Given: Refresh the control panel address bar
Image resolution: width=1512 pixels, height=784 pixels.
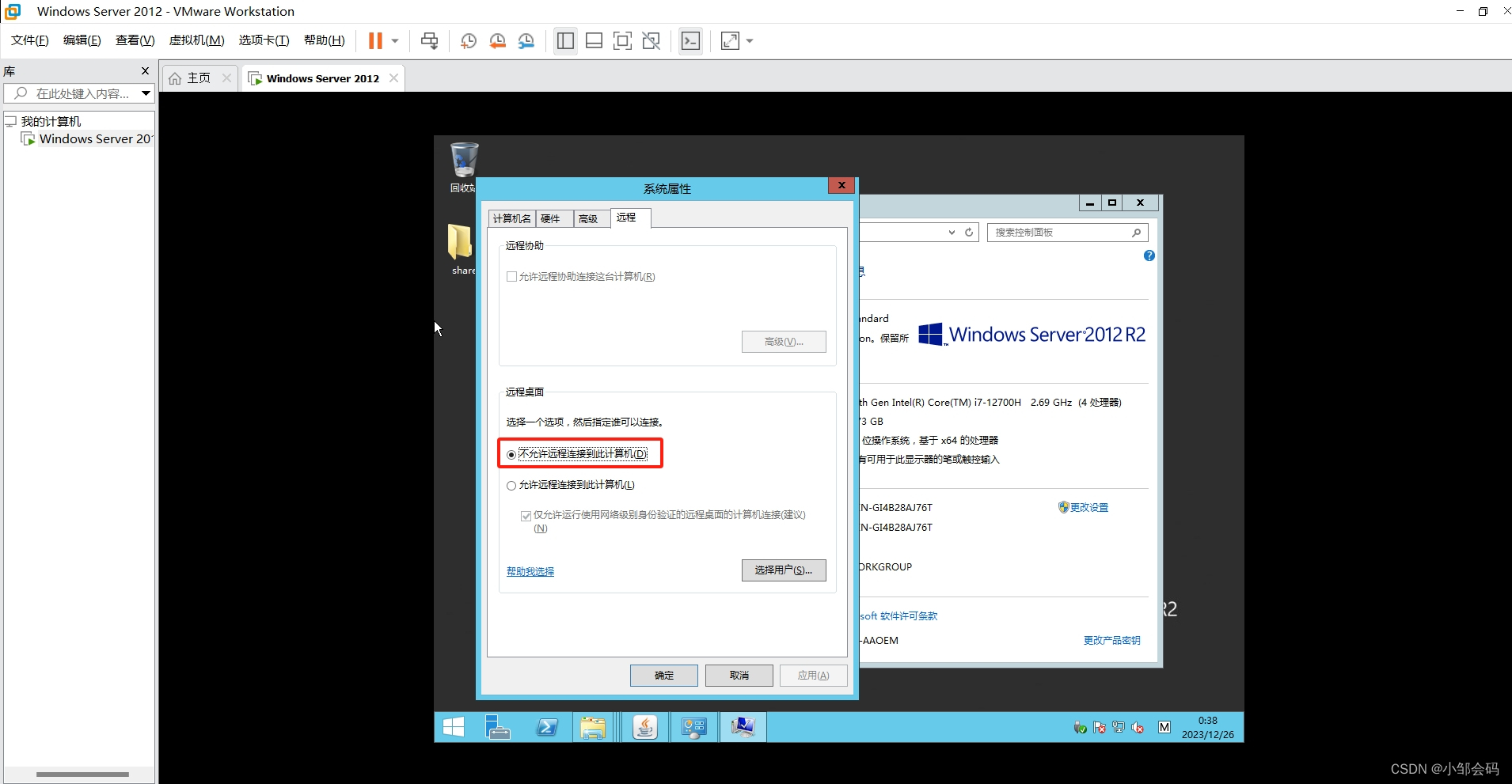Looking at the screenshot, I should 969,233.
